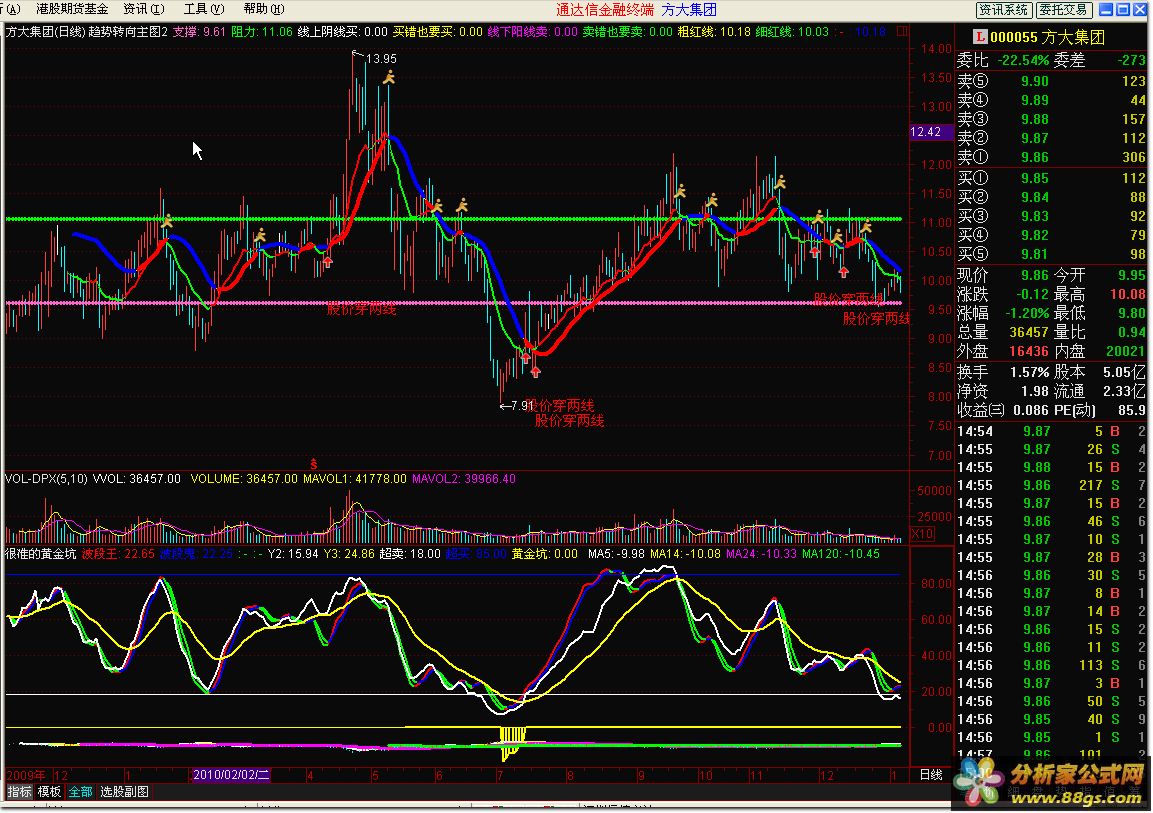Click the 7.91 low price label

(522, 405)
